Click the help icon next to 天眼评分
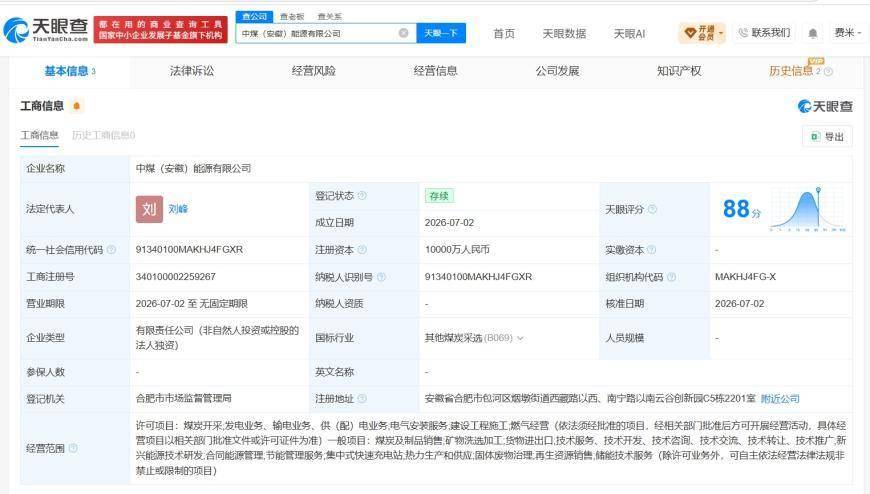 pyautogui.click(x=652, y=209)
